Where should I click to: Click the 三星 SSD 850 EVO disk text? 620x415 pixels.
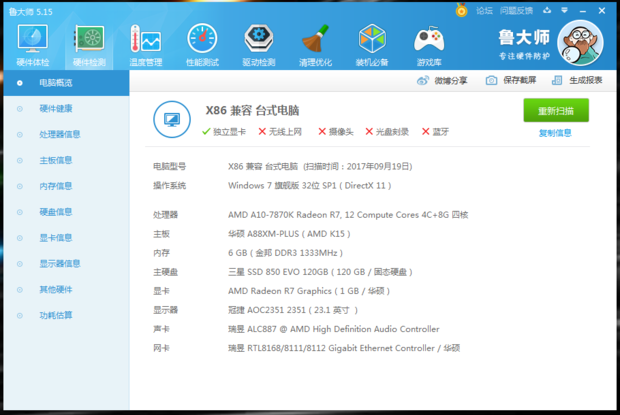tap(320, 272)
